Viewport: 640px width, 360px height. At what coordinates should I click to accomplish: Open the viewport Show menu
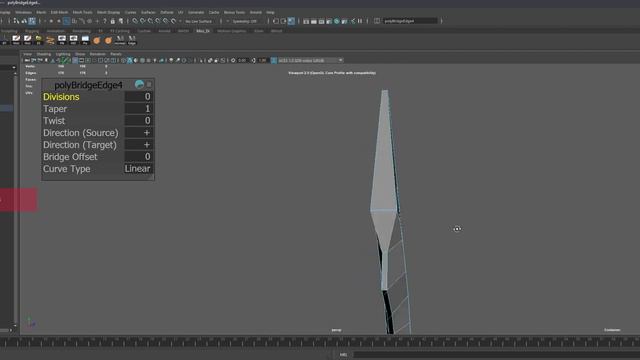[x=80, y=54]
